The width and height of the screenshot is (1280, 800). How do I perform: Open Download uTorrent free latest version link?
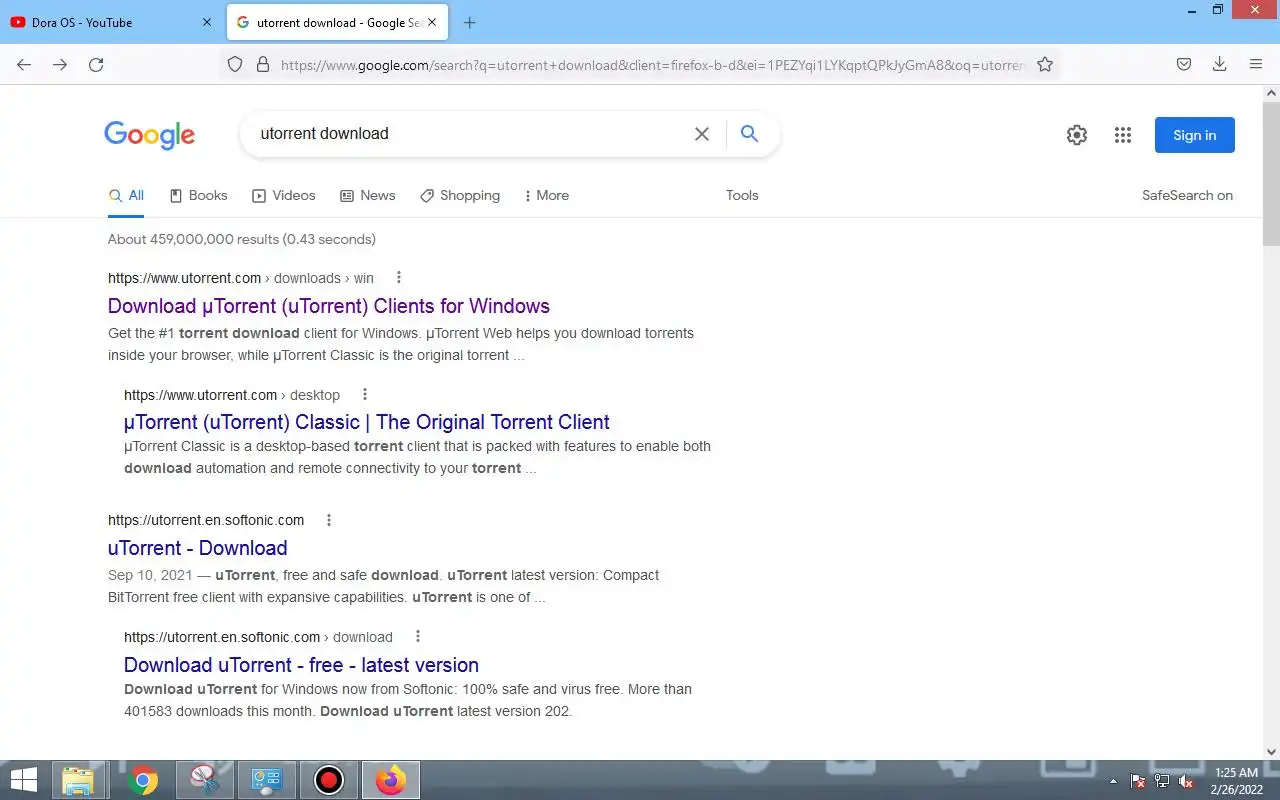tap(301, 665)
